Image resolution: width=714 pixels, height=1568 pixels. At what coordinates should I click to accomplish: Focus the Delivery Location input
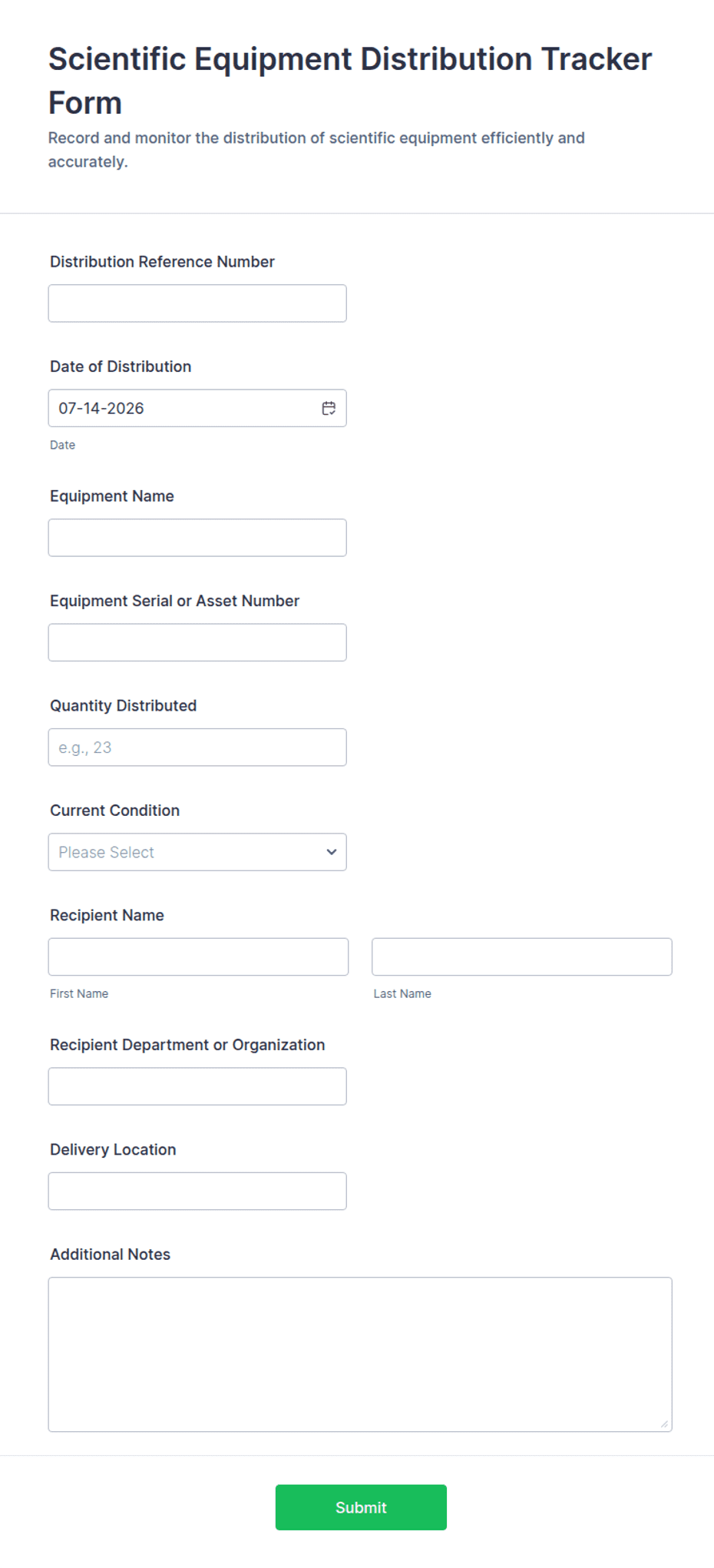[197, 1191]
